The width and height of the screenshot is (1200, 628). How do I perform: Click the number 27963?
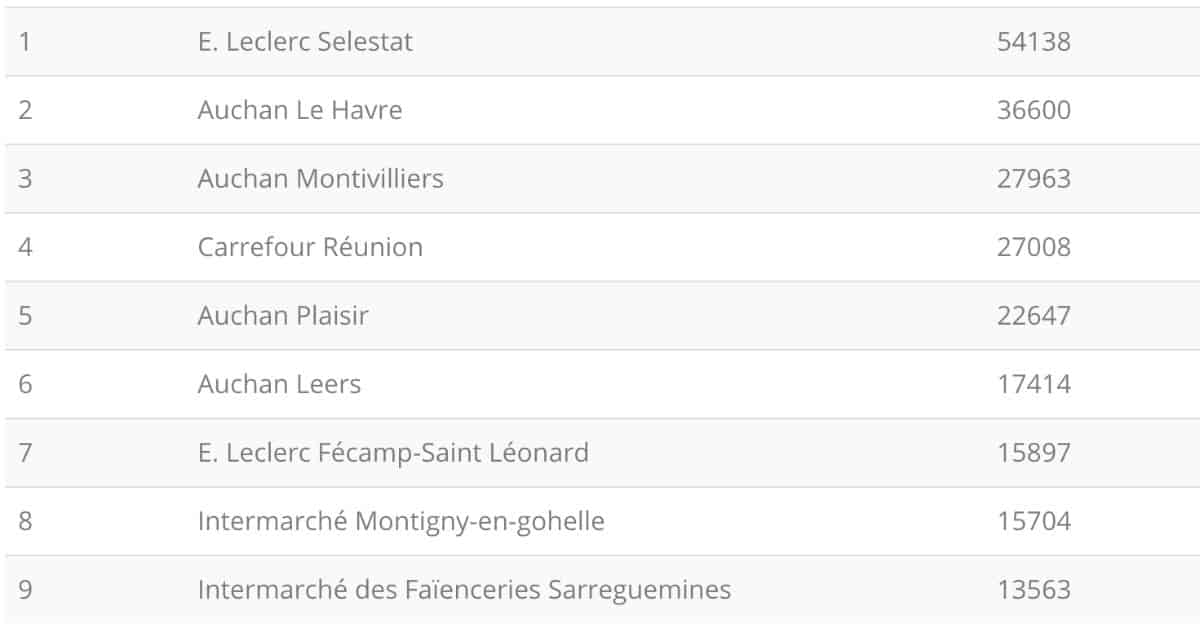coord(1034,179)
